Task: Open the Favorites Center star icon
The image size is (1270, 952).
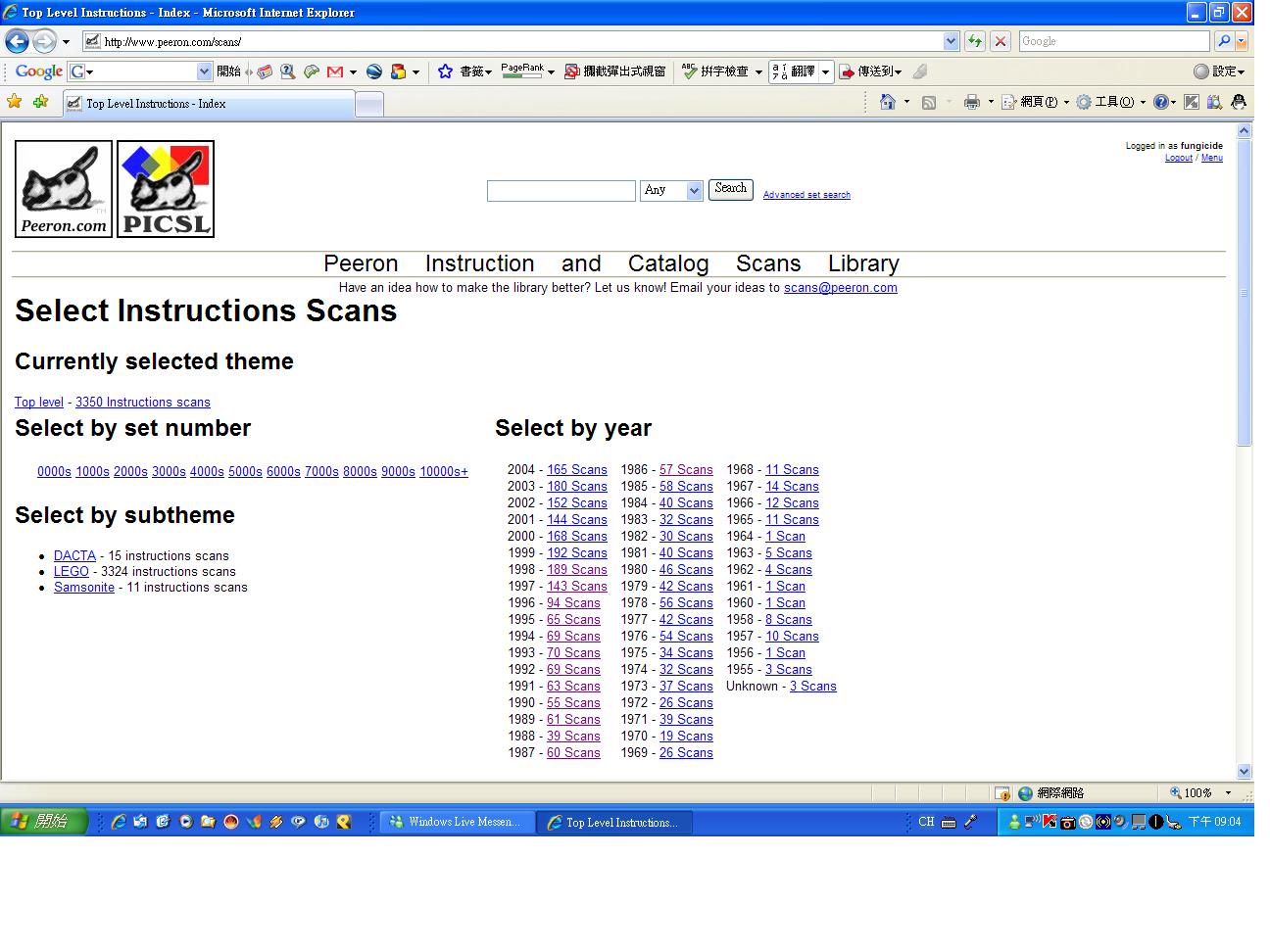Action: [15, 102]
